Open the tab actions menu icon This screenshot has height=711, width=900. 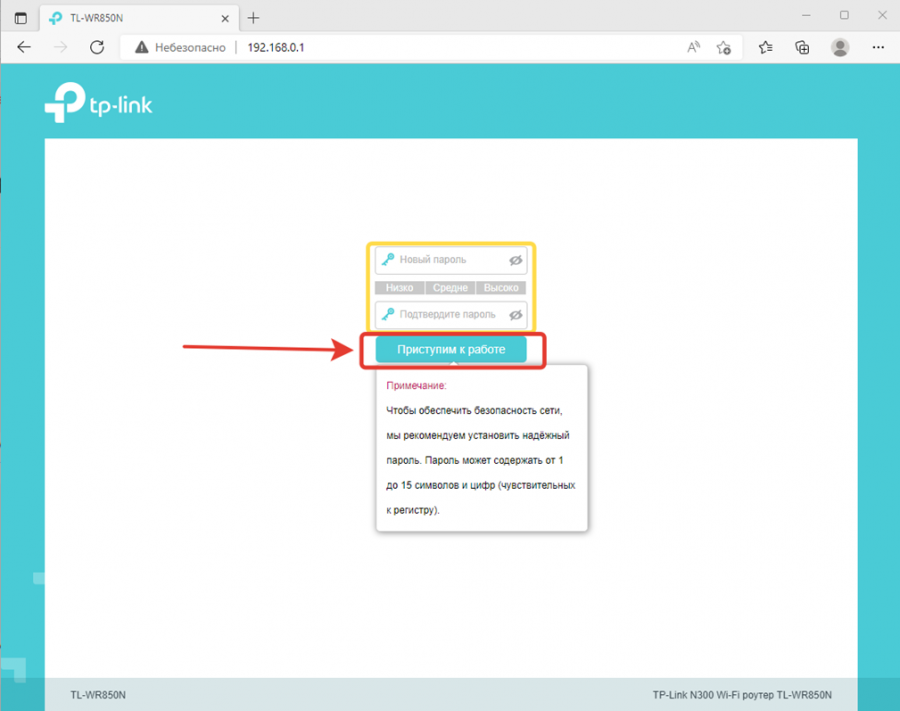click(21, 18)
